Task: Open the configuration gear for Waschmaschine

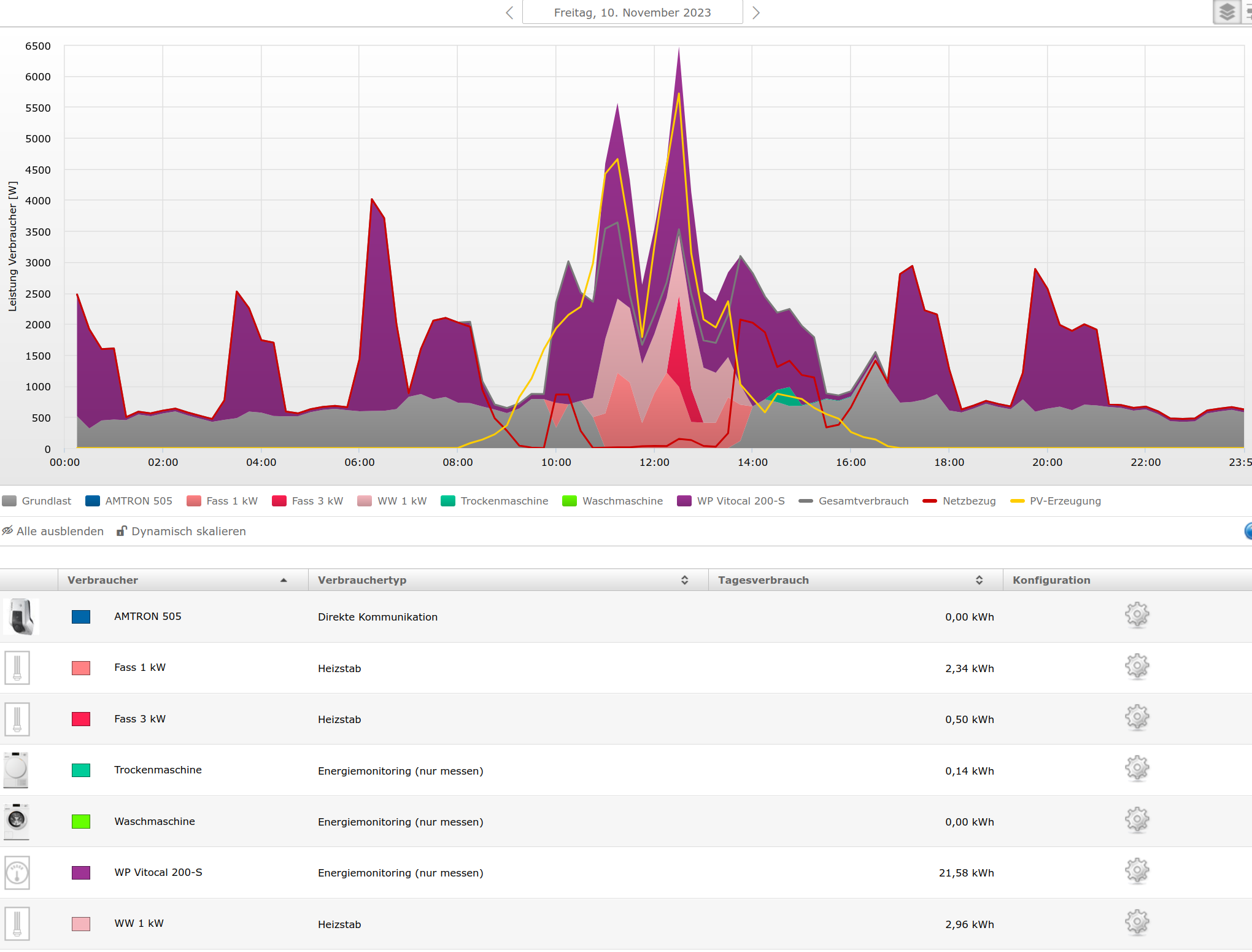Action: [1137, 820]
